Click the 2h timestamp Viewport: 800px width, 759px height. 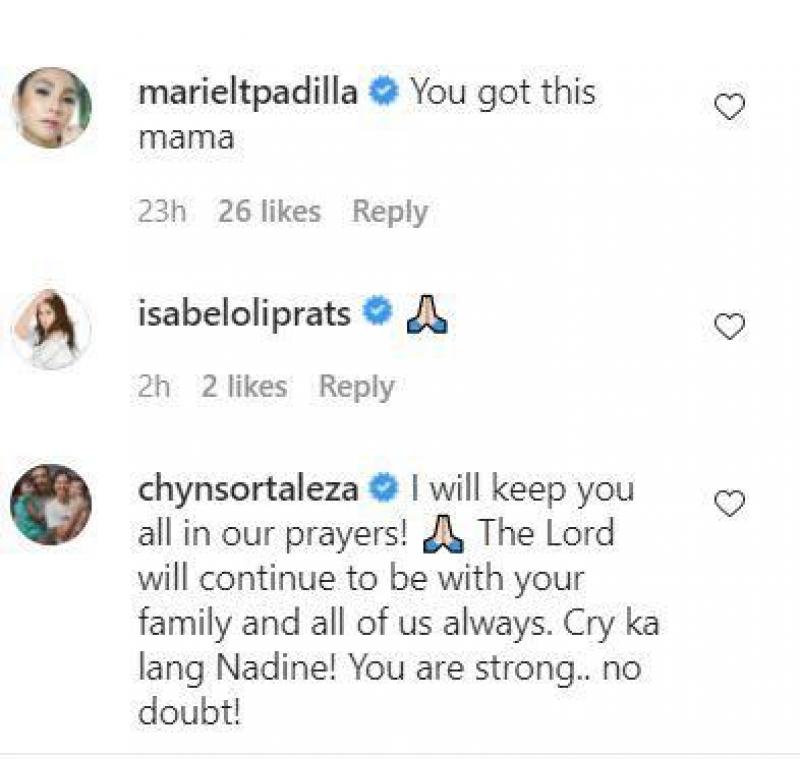pyautogui.click(x=155, y=387)
